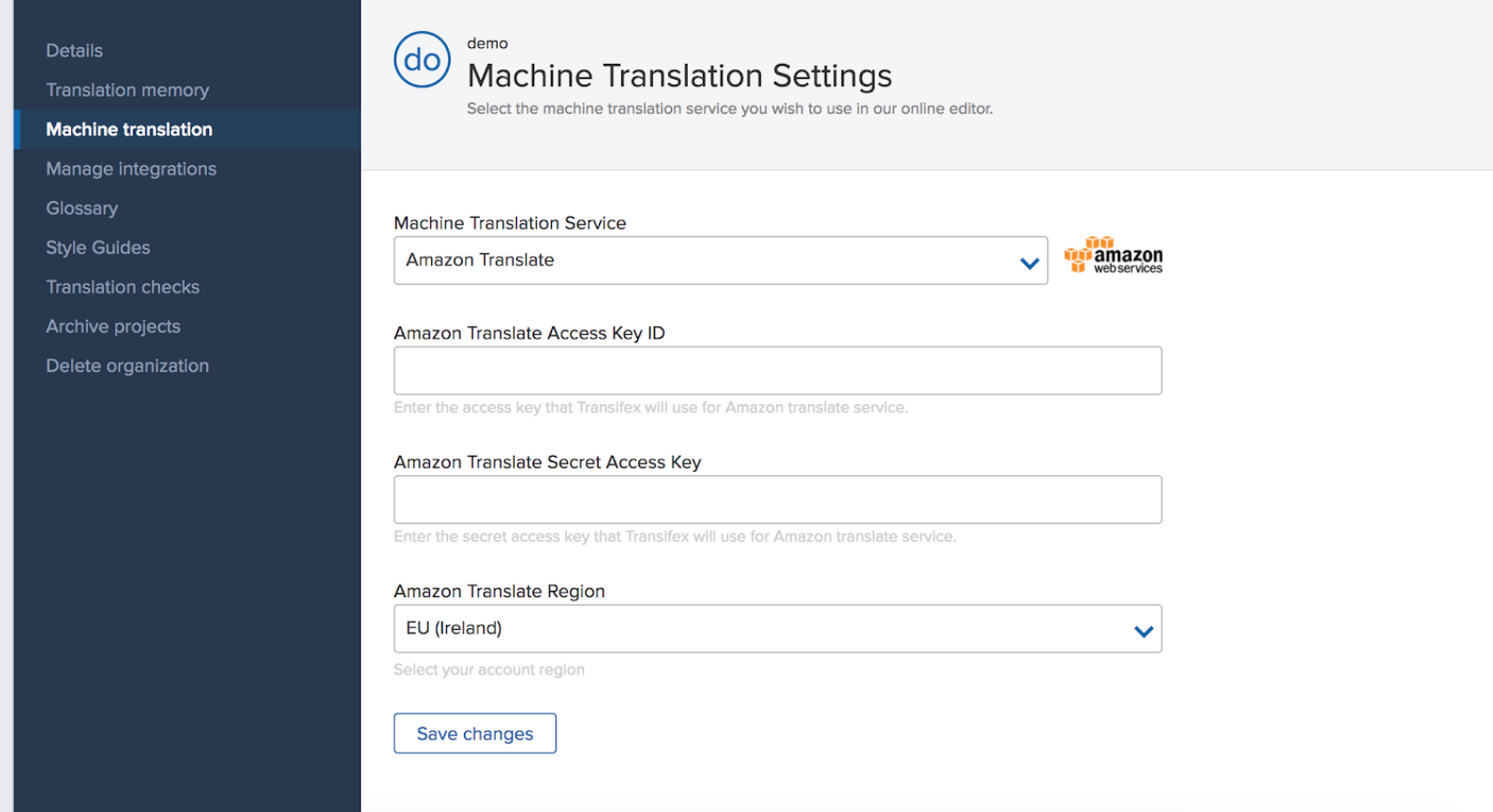Click chevron arrow on Amazon Translate selector
This screenshot has width=1493, height=812.
tap(1029, 263)
